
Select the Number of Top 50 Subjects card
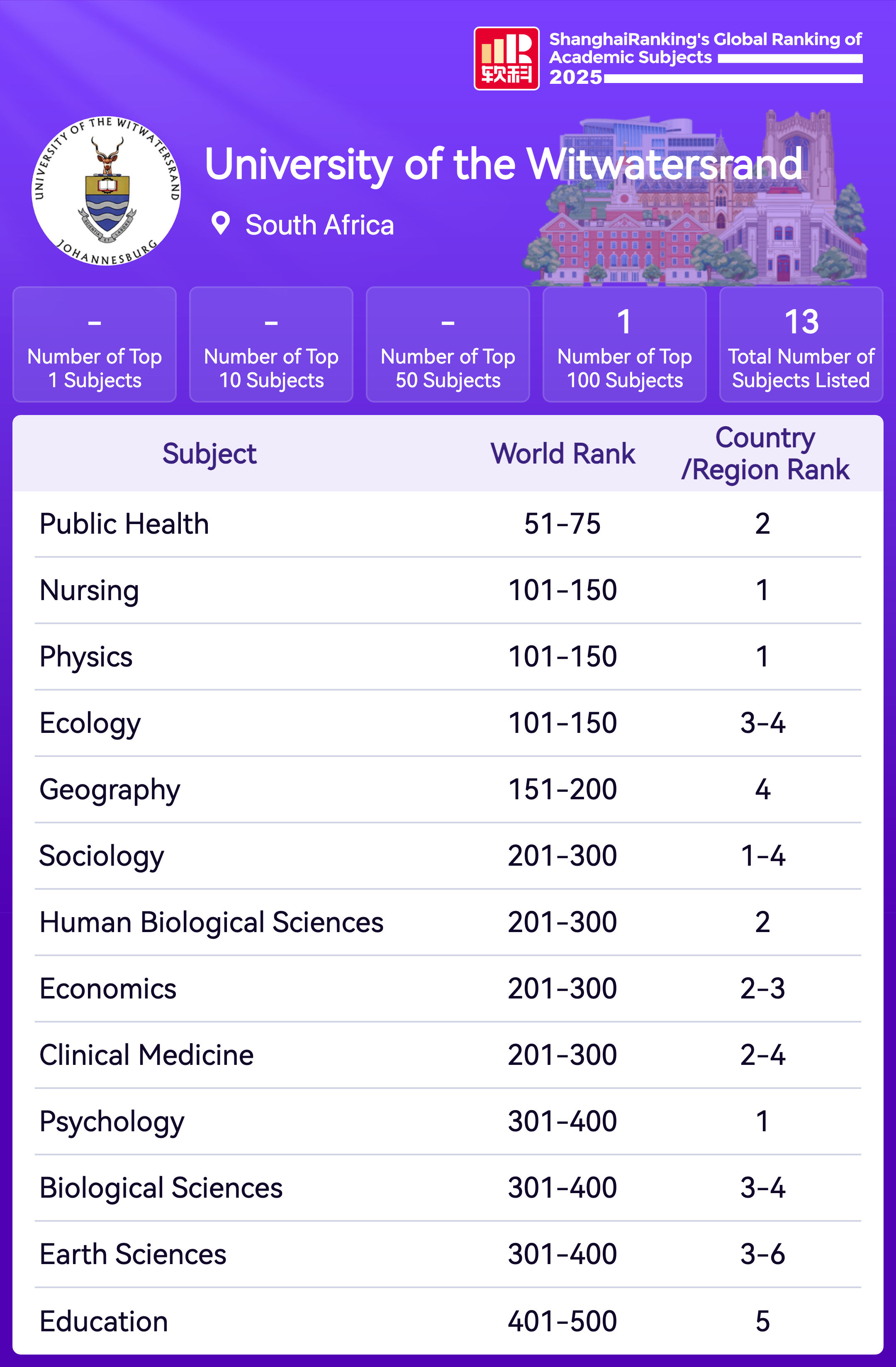point(448,344)
